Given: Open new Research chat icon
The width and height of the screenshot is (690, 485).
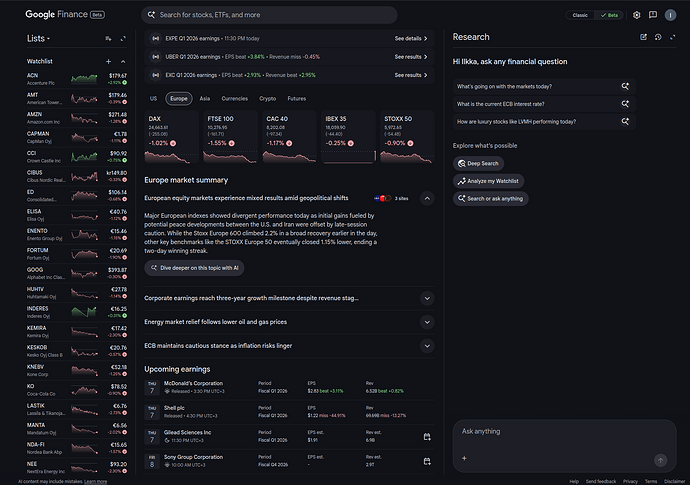Looking at the screenshot, I should [643, 37].
